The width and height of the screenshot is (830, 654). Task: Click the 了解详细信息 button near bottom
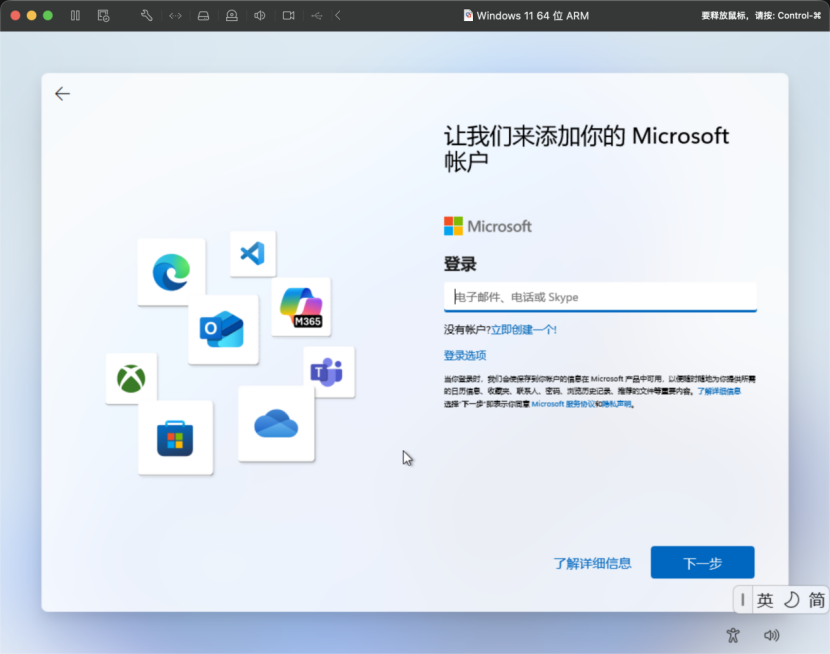(x=592, y=563)
